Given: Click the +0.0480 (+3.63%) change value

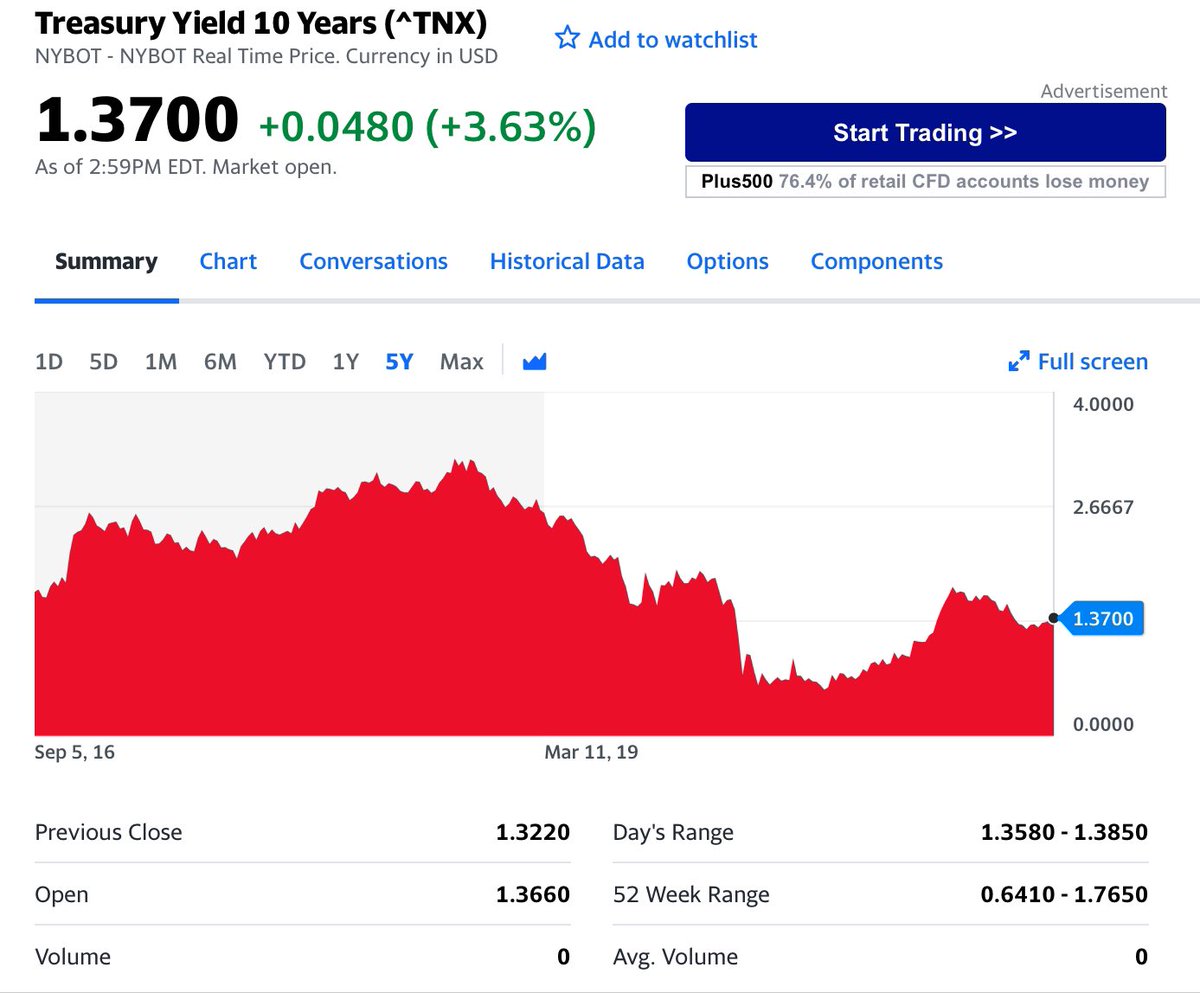Looking at the screenshot, I should (427, 126).
